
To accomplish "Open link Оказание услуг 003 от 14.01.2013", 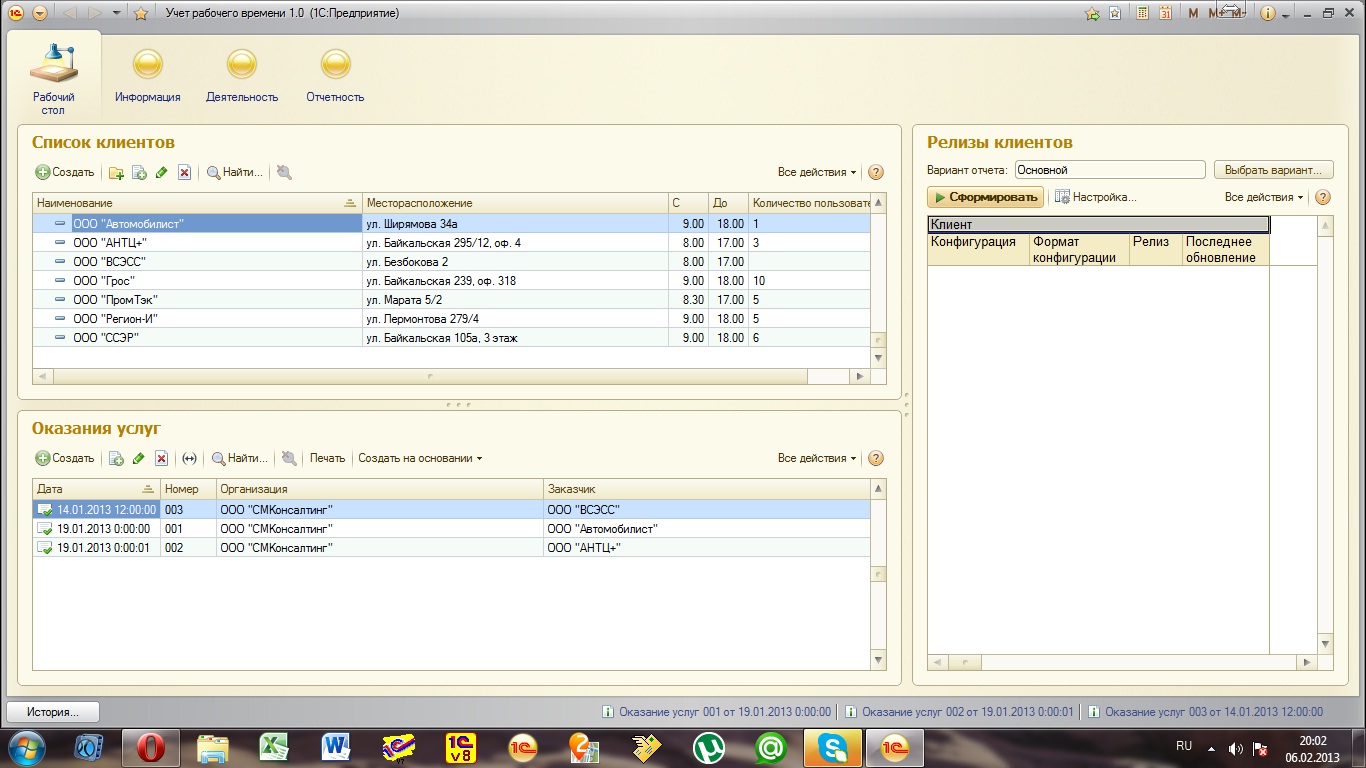I will pyautogui.click(x=1205, y=712).
